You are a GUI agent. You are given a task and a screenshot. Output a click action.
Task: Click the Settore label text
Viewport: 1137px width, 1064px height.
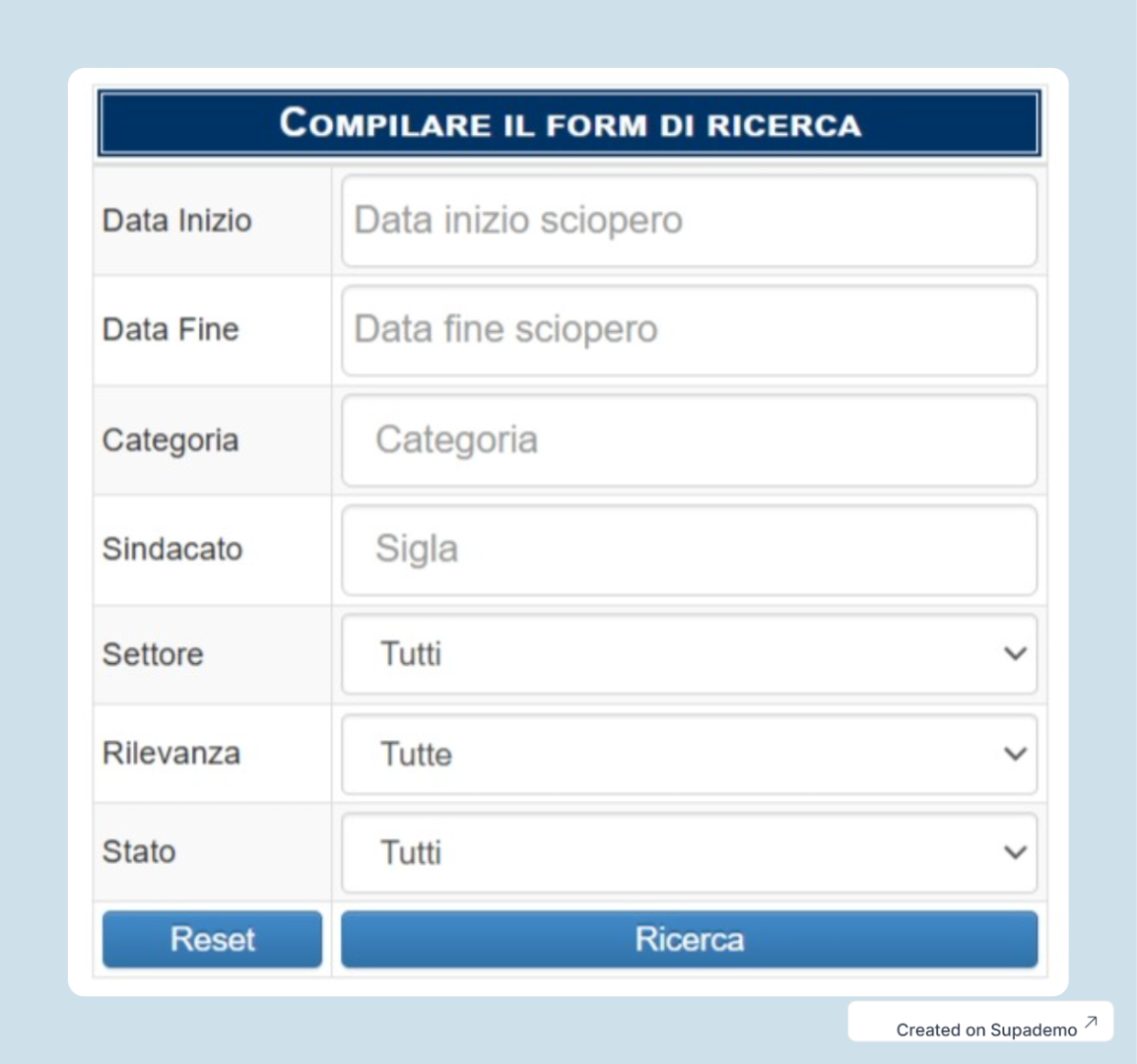(153, 654)
